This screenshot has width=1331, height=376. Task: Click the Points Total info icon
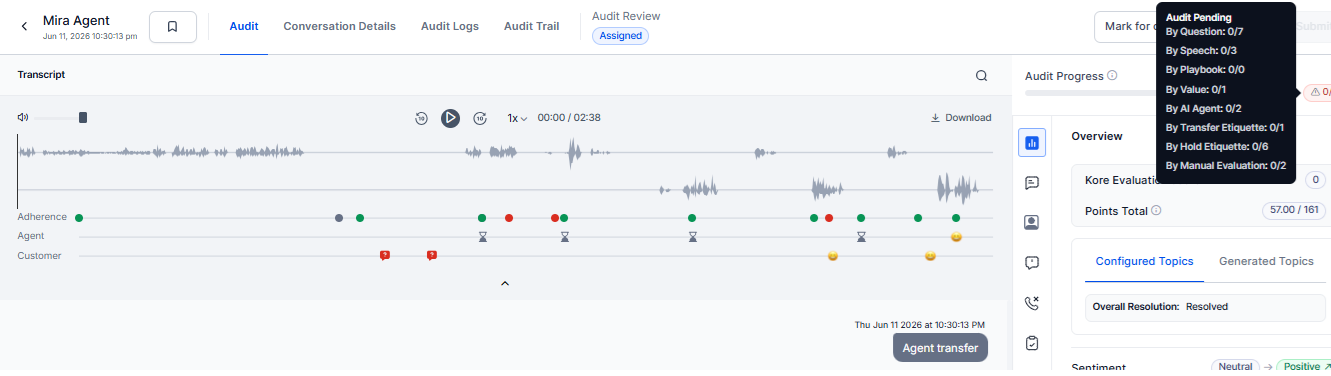pyautogui.click(x=1156, y=211)
